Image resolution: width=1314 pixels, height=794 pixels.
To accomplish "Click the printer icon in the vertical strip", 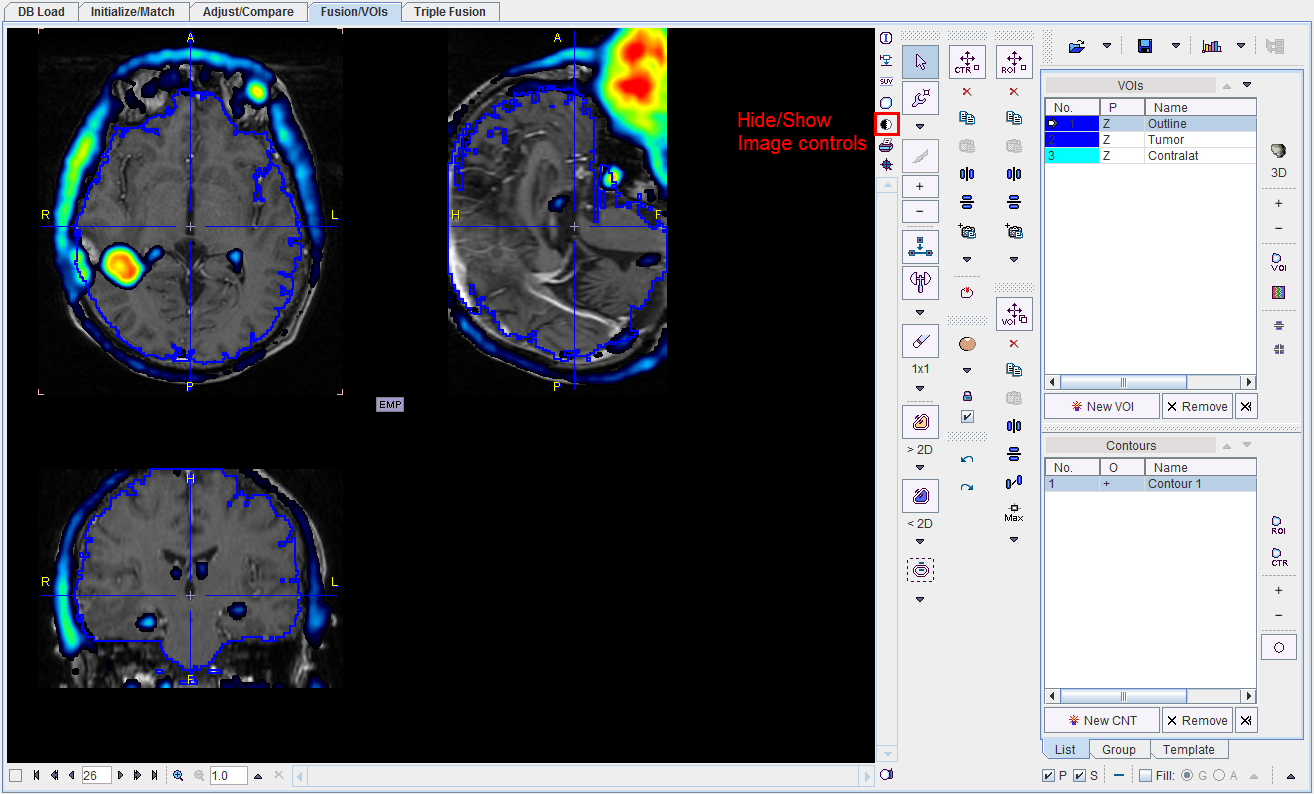I will coord(886,146).
